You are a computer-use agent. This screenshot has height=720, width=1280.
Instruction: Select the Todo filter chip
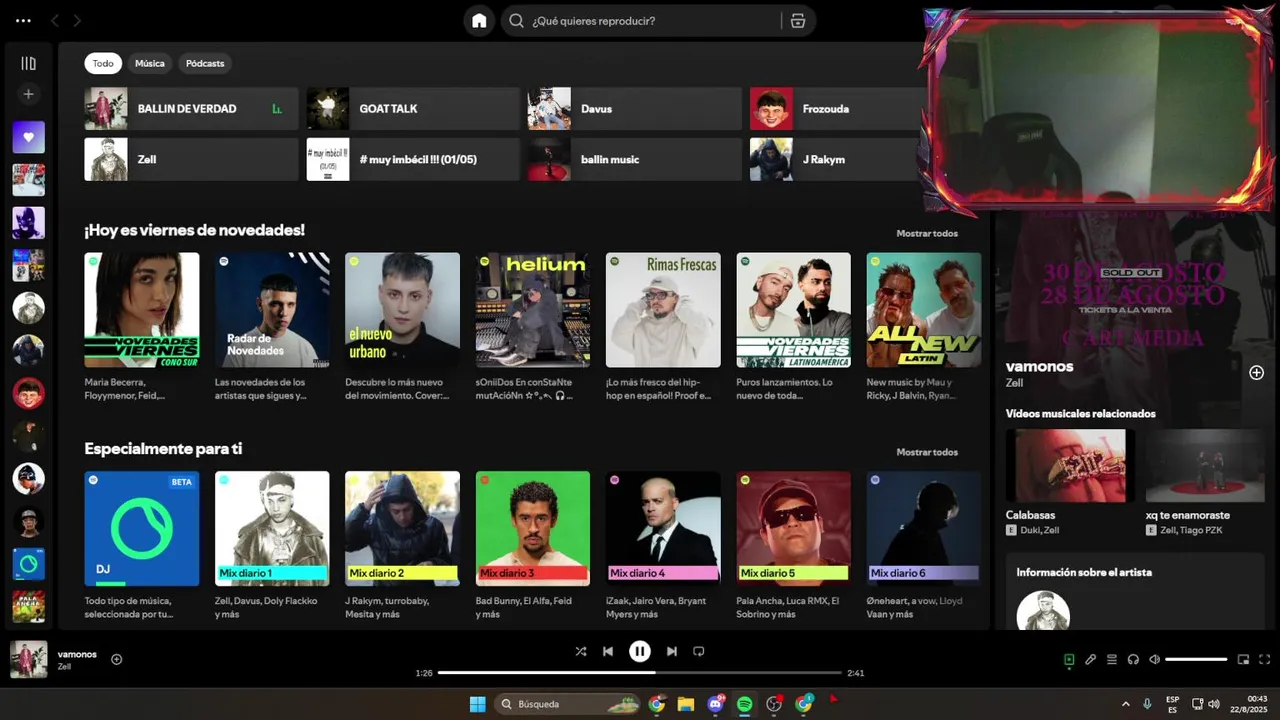tap(103, 63)
